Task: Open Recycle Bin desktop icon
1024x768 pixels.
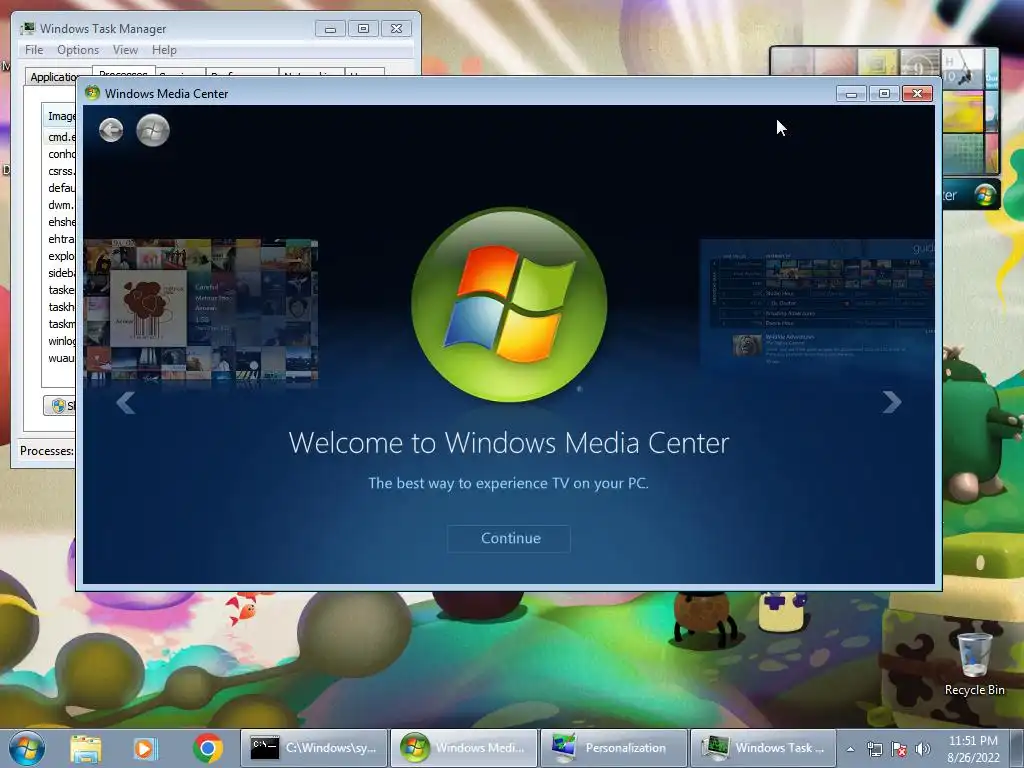Action: coord(974,664)
